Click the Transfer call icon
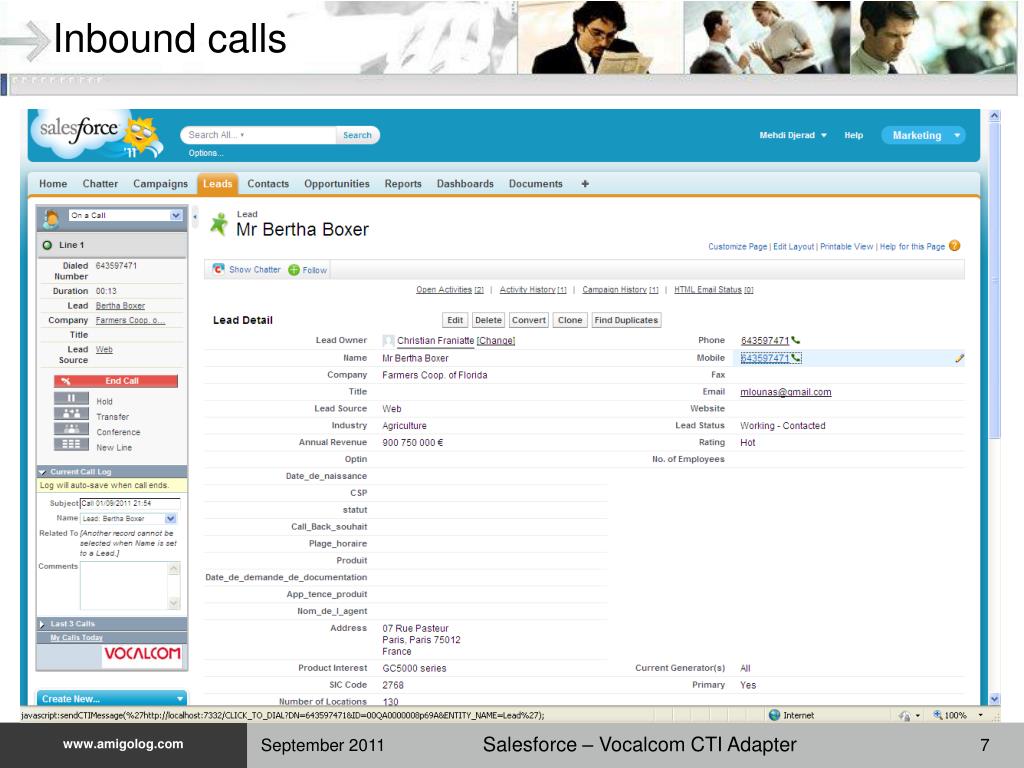 (71, 414)
